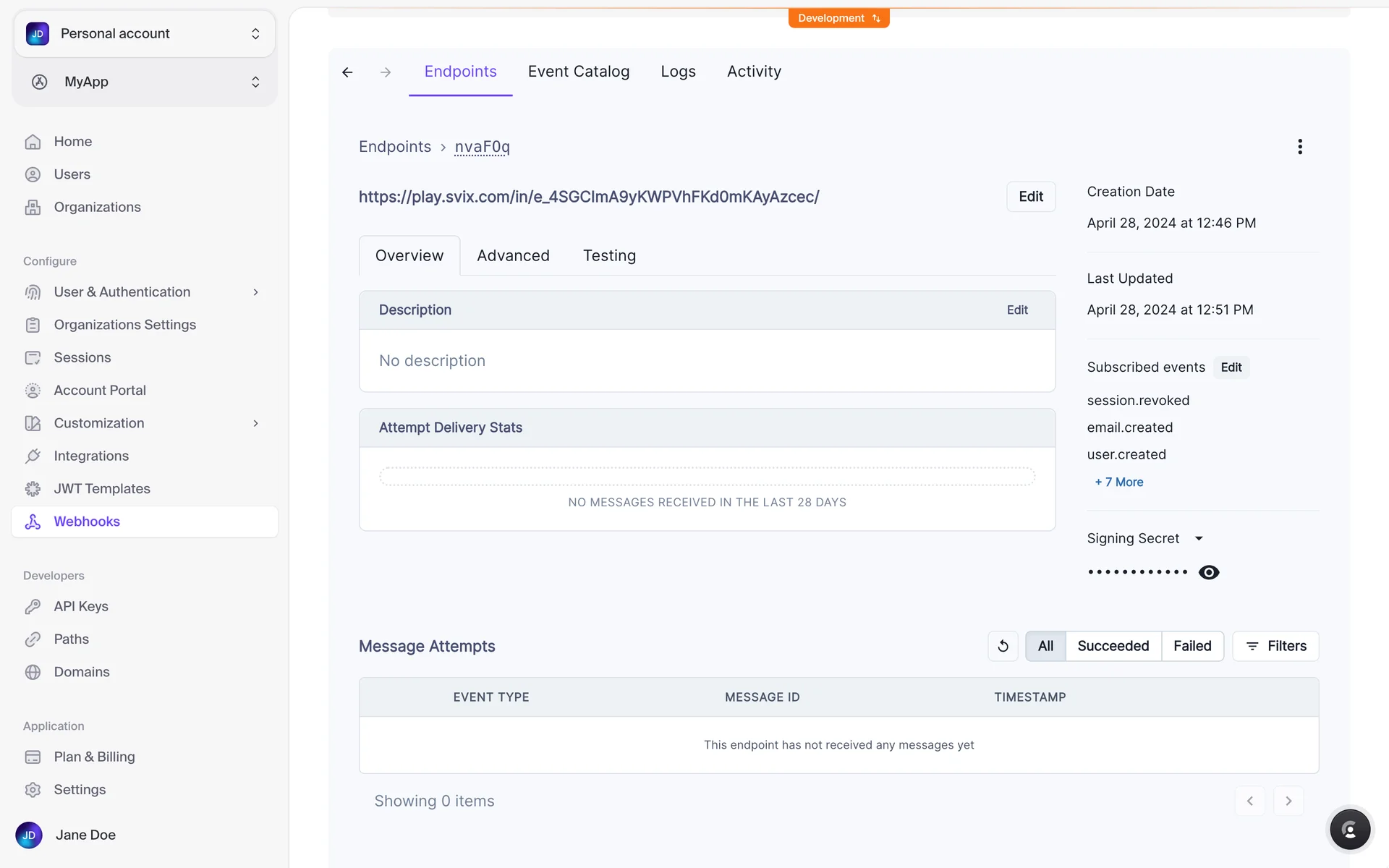Edit the endpoint URL
Screen dimensions: 1389x868
pyautogui.click(x=1030, y=197)
